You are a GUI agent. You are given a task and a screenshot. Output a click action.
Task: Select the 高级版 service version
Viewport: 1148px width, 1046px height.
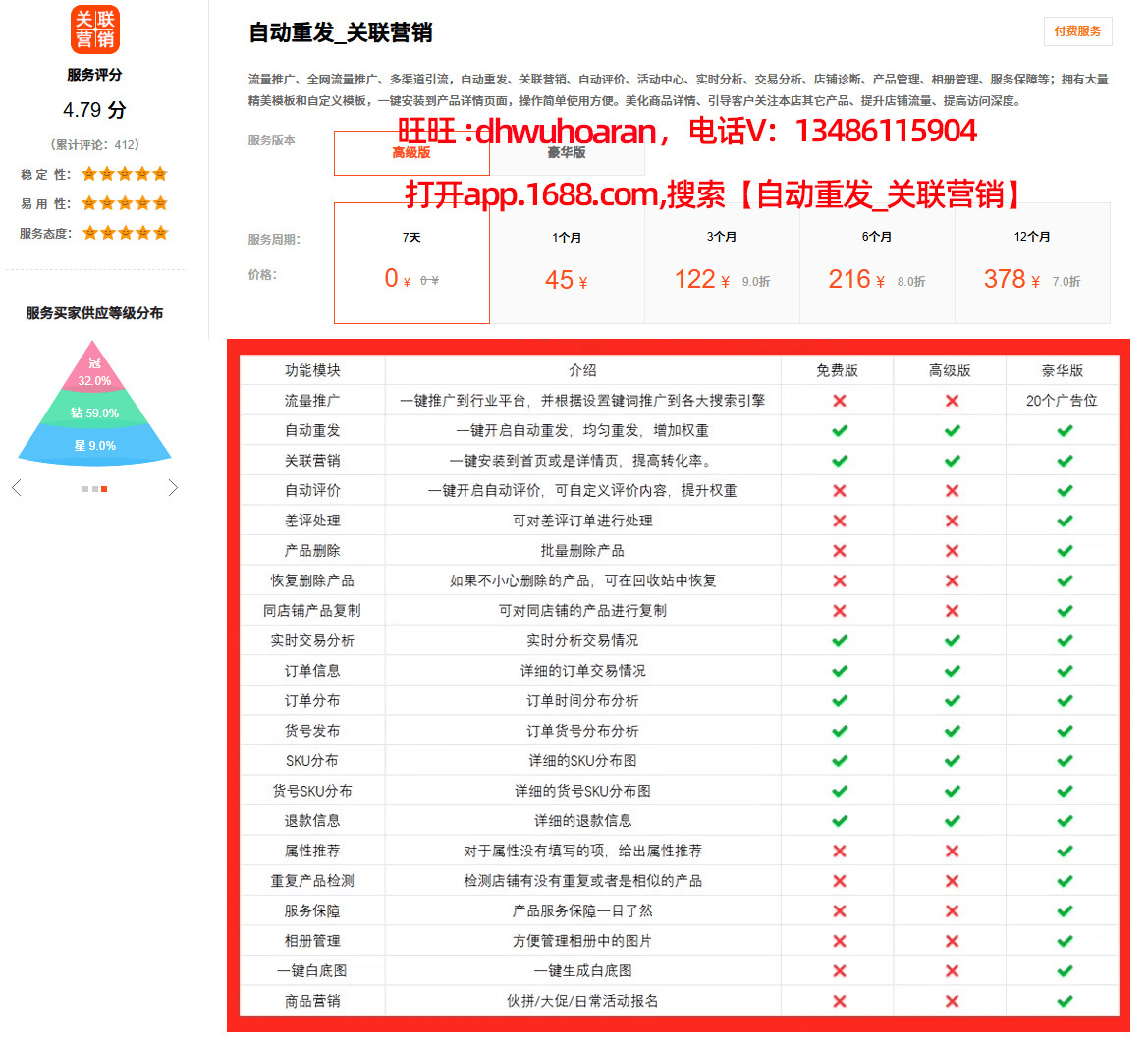point(411,153)
